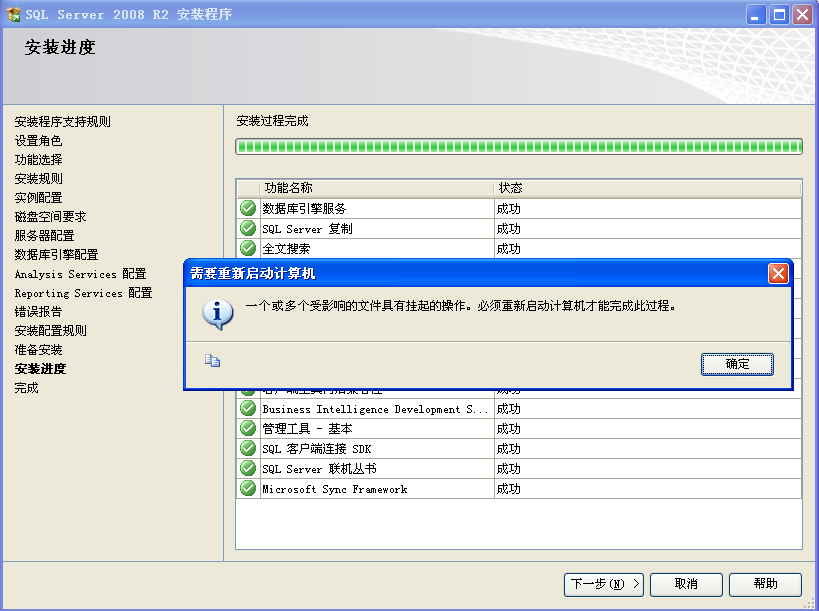Click the 取消 button
This screenshot has width=819, height=611.
click(686, 585)
